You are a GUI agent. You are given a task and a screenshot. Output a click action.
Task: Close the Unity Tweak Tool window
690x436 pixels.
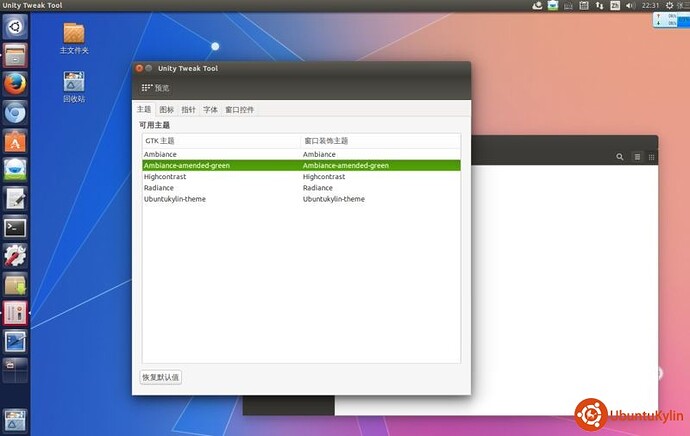coord(139,68)
